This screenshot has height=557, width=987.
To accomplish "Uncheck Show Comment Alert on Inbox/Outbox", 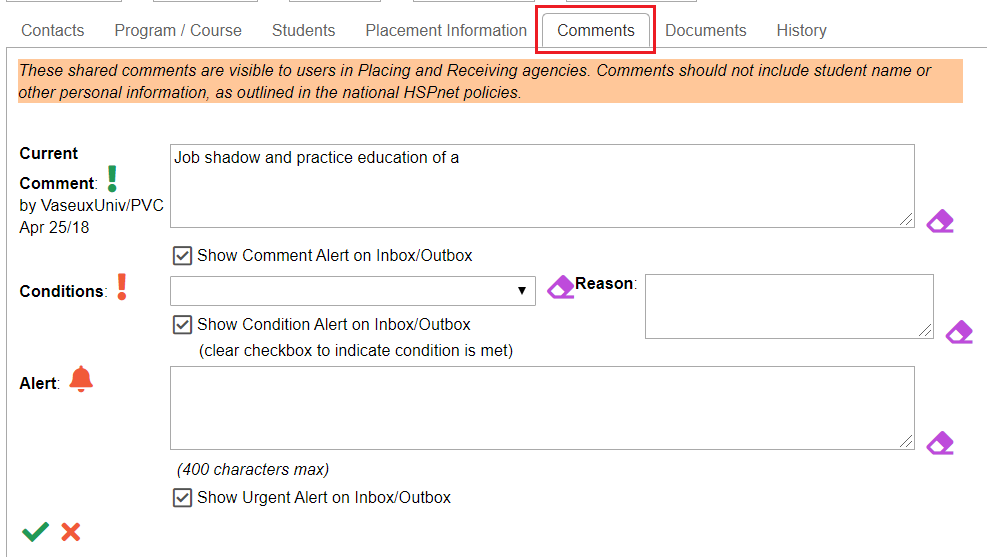I will 182,256.
